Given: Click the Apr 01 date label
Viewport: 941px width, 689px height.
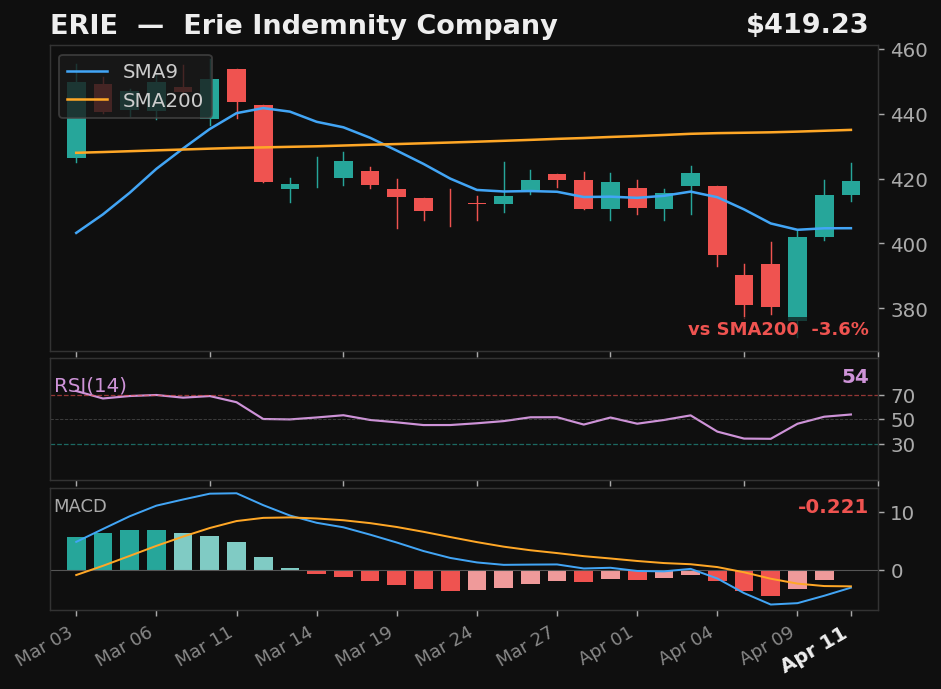Looking at the screenshot, I should coord(607,645).
